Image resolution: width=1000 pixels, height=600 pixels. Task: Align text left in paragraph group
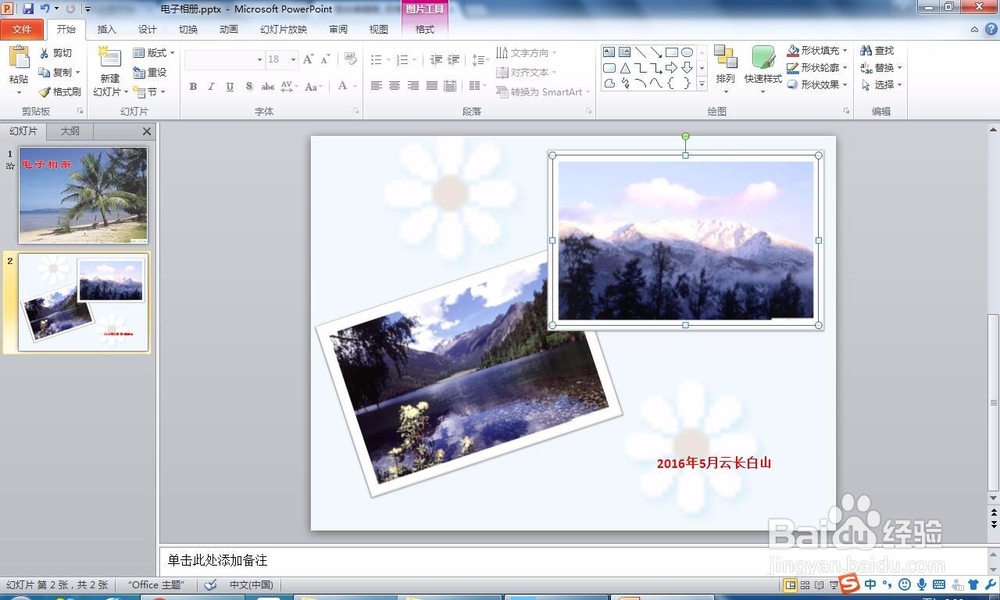tap(376, 85)
